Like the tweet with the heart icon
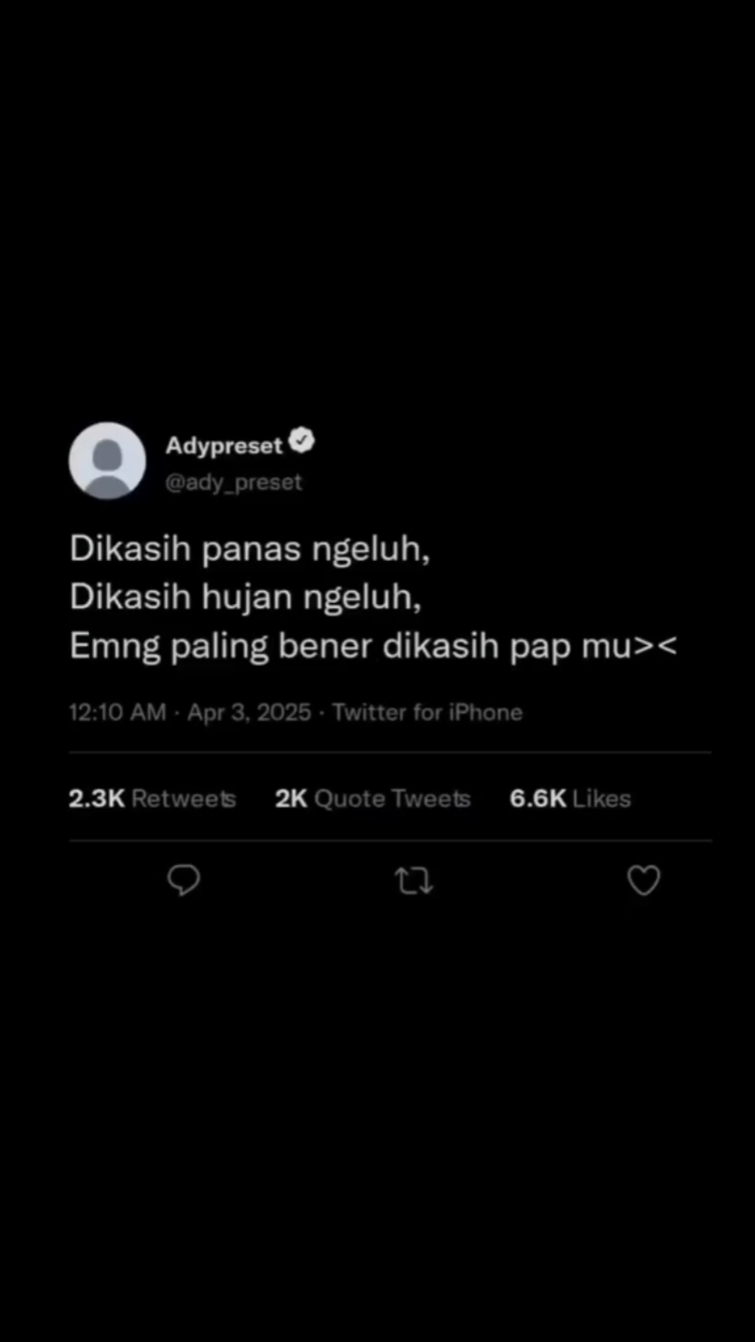The height and width of the screenshot is (1342, 755). (x=643, y=881)
